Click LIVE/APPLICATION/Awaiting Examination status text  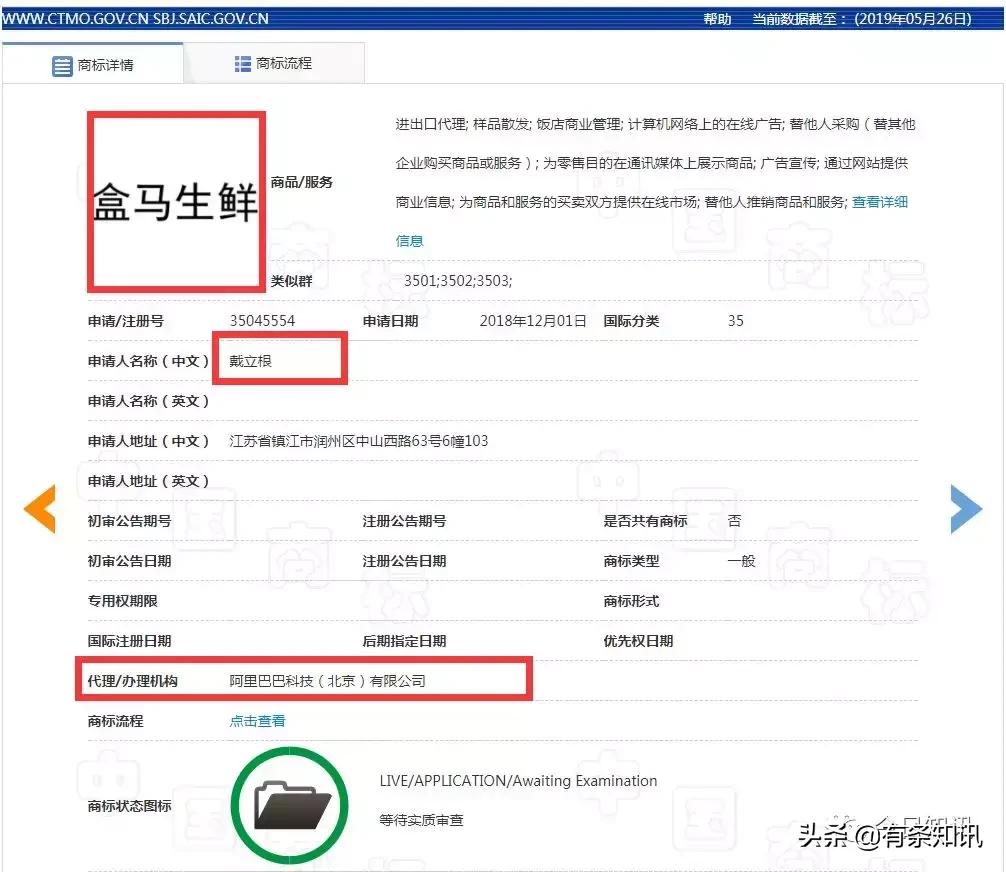pyautogui.click(x=517, y=781)
